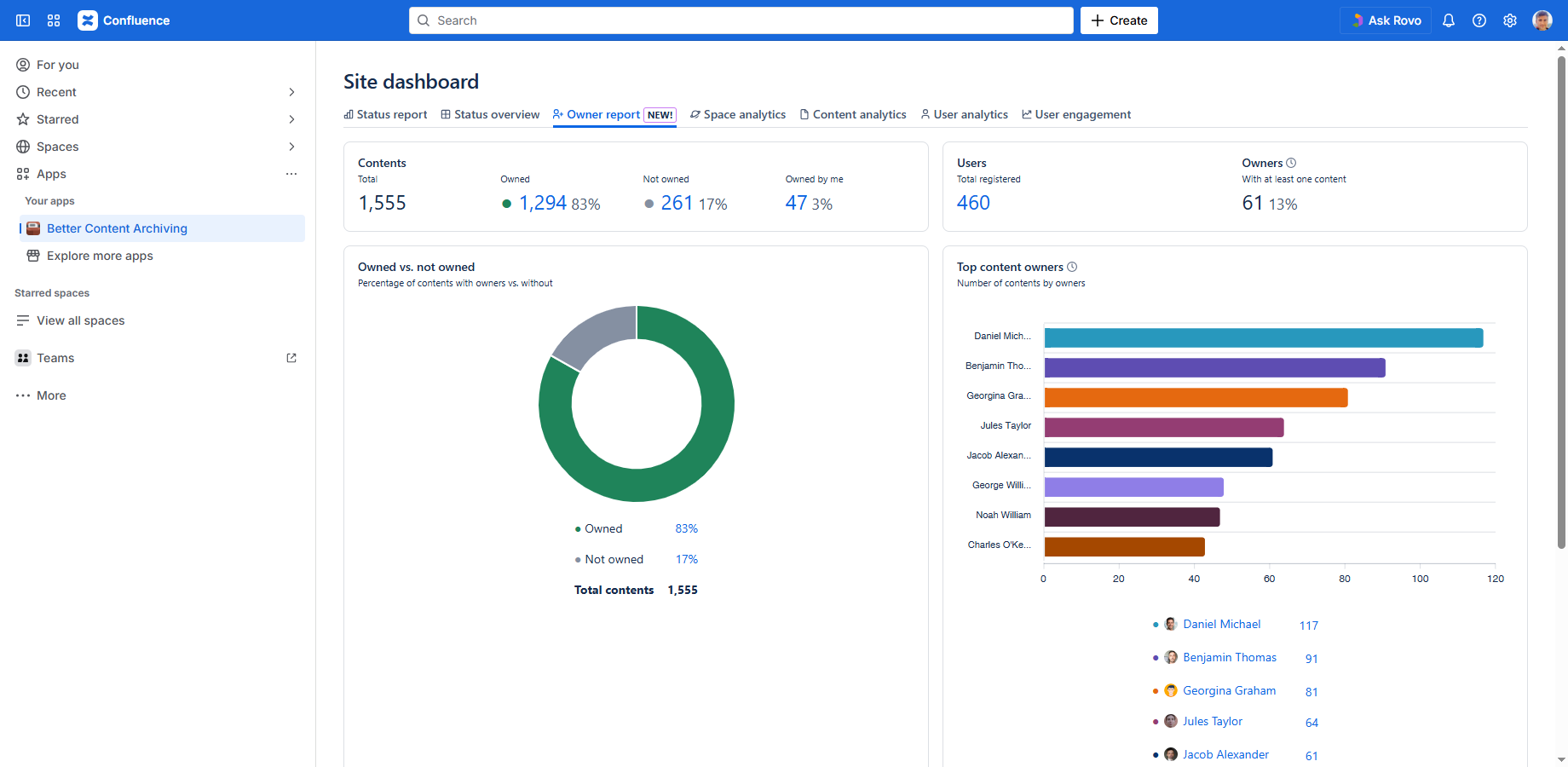Switch to the User engagement tab
Viewport: 1568px width, 767px height.
(1076, 114)
